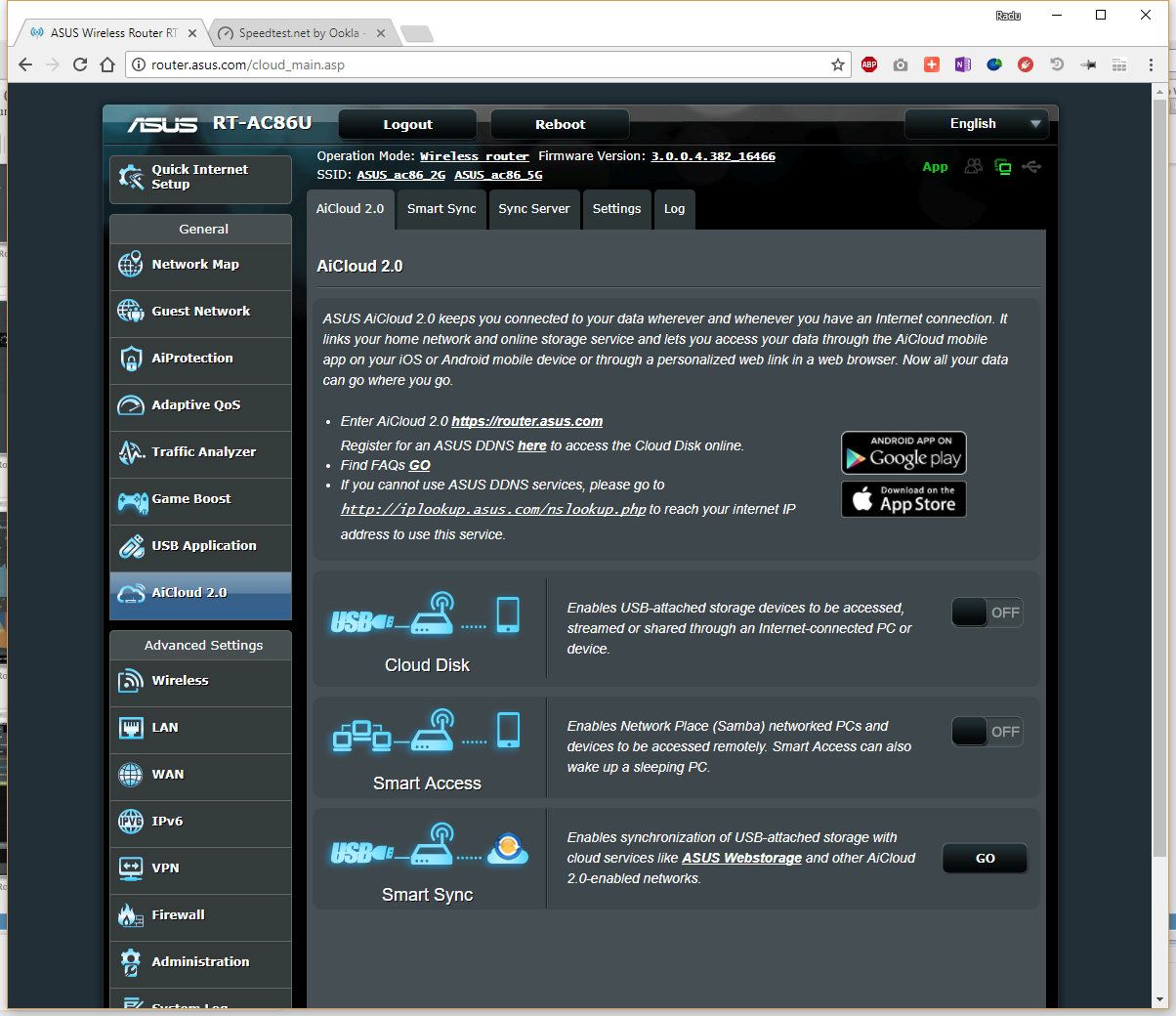The image size is (1176, 1016).
Task: Switch to the Sync Server tab
Action: tap(534, 209)
